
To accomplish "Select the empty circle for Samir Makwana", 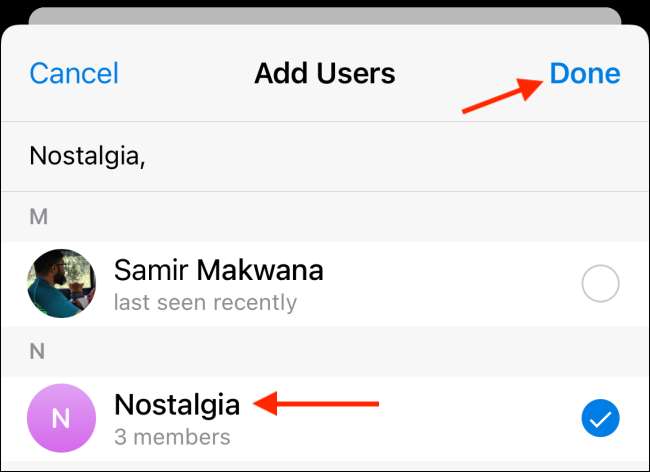I will click(600, 287).
